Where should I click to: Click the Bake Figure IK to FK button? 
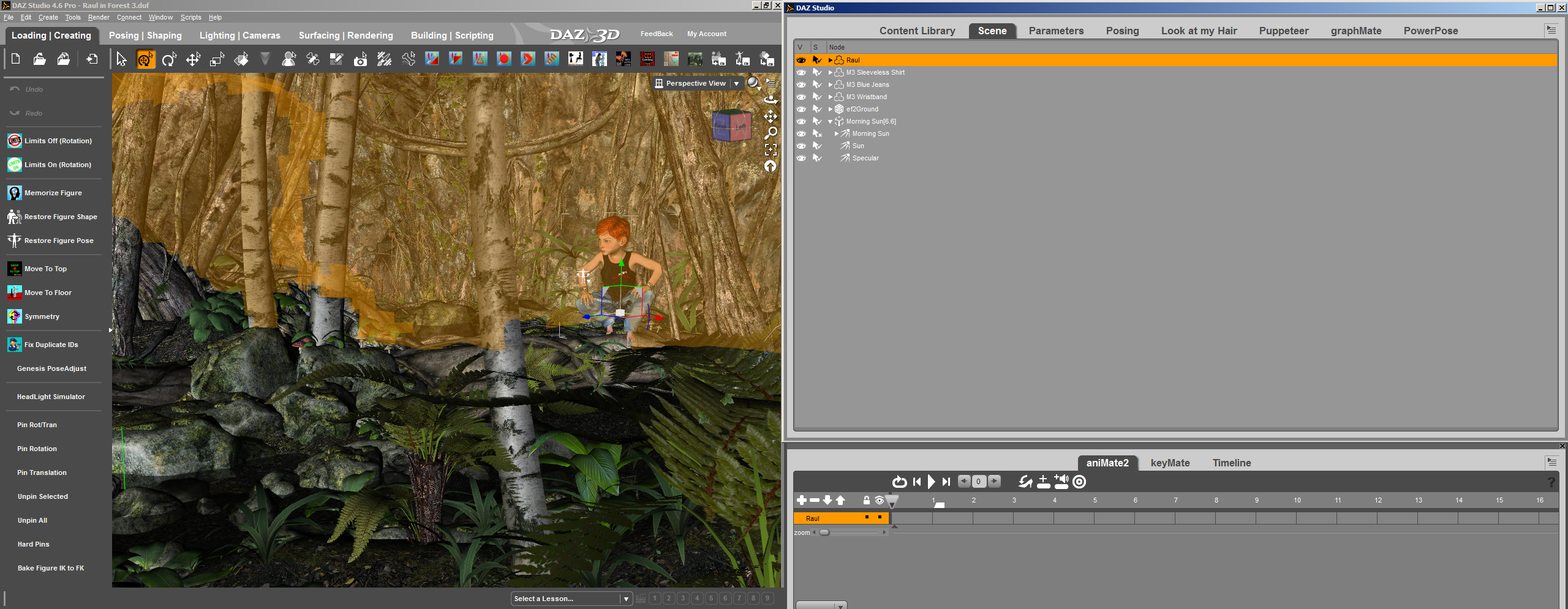51,568
